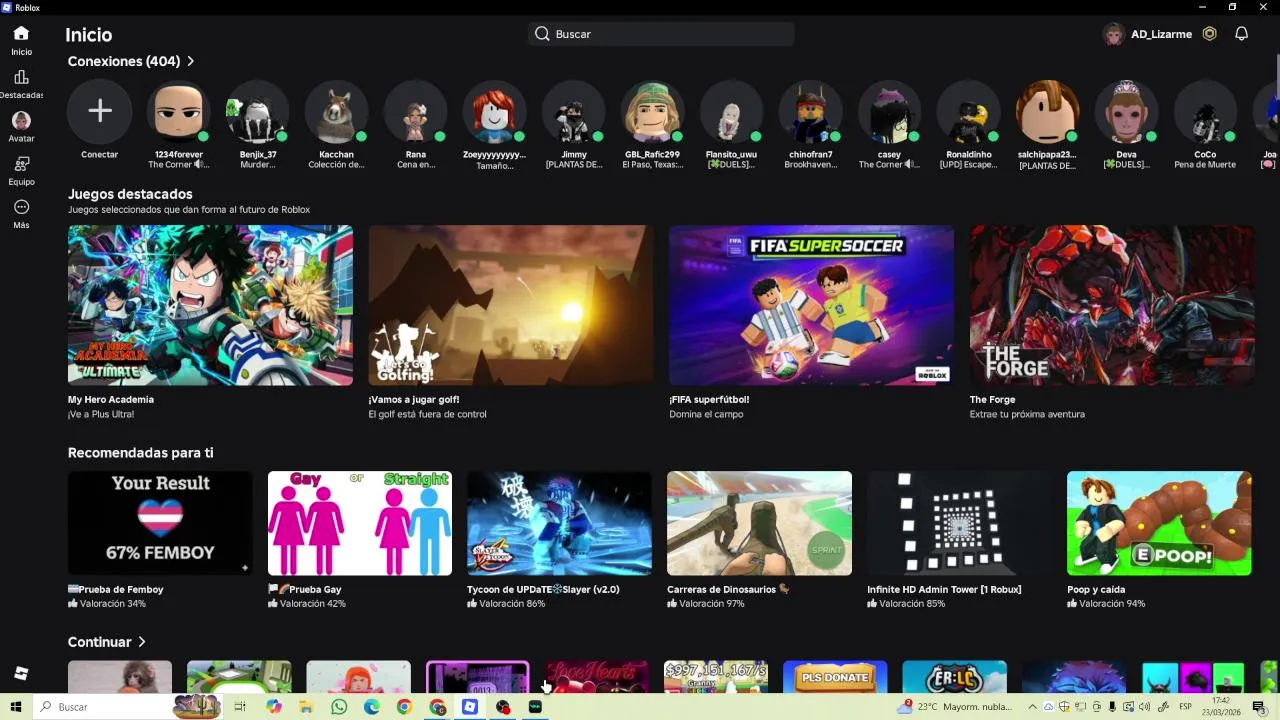Open friend Kacchan's avatar

click(336, 111)
